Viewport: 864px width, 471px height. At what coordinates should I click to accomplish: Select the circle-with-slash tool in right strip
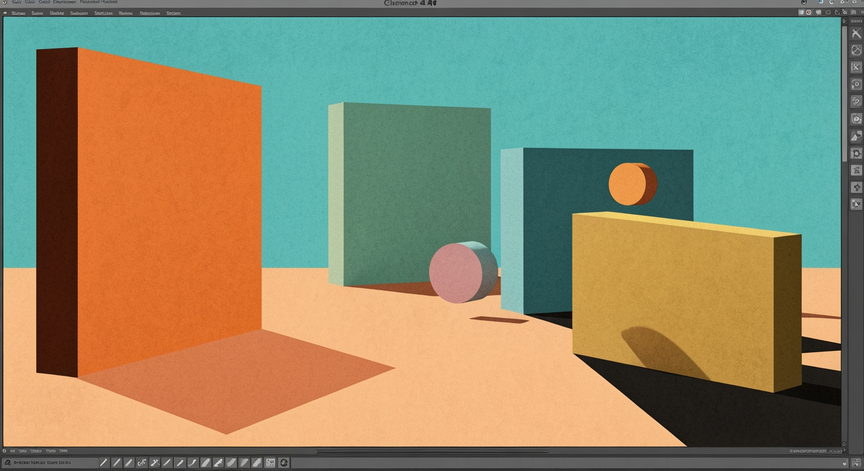point(856,50)
